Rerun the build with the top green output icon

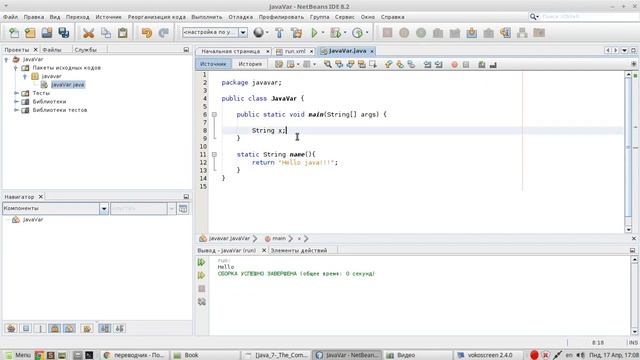point(202,262)
